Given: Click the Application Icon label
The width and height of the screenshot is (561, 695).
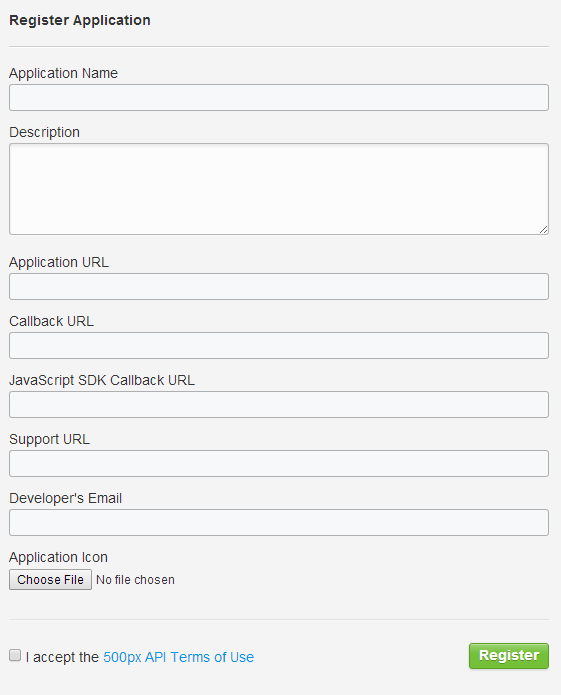Looking at the screenshot, I should tap(58, 557).
